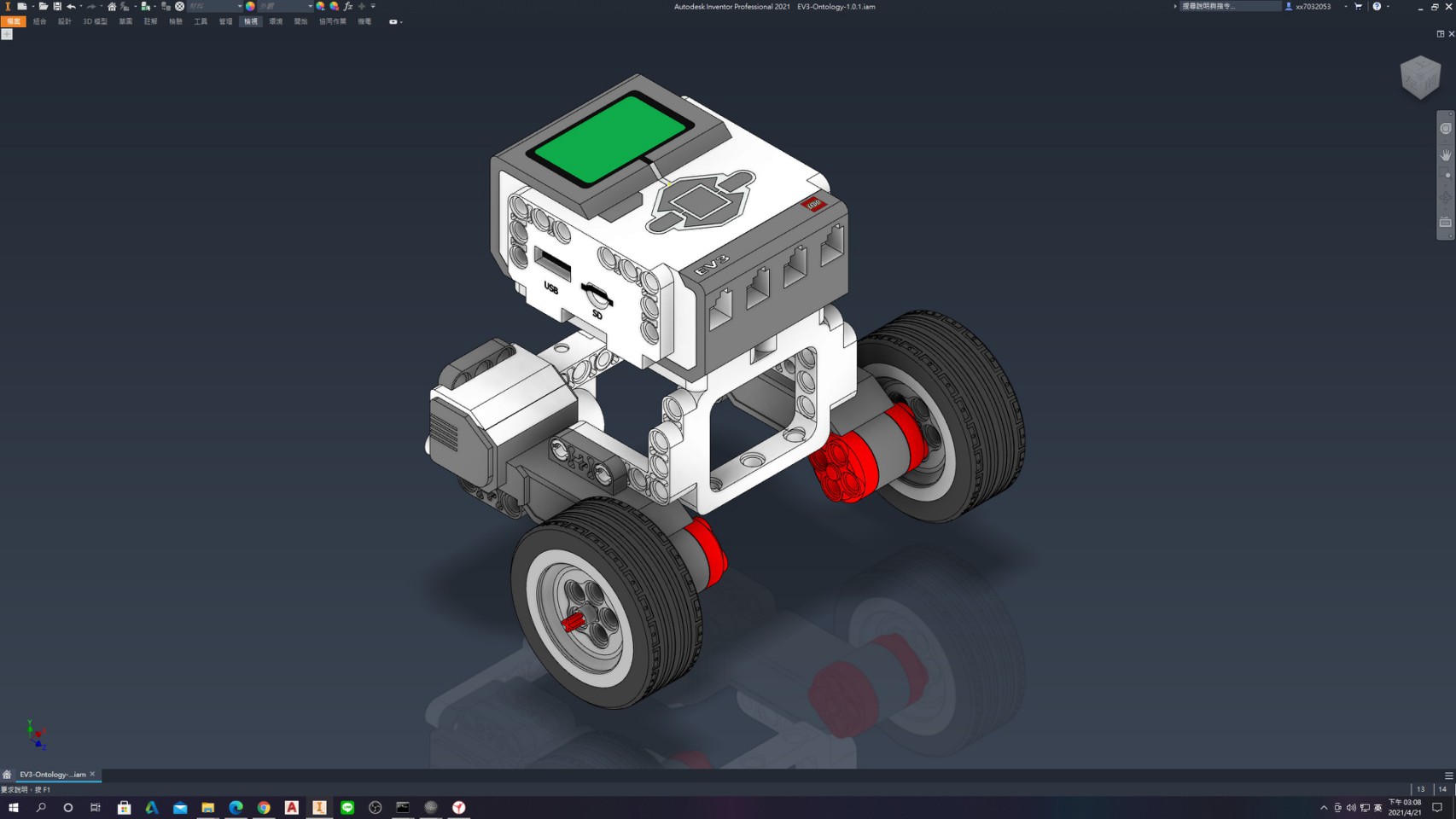Click the 2021/4/21 system clock

tap(1405, 807)
